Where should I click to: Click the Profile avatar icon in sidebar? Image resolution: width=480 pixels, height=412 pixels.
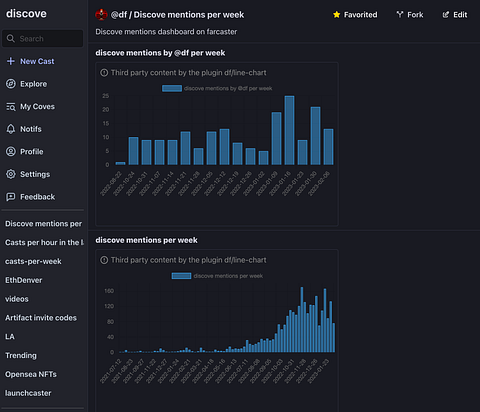(11, 152)
